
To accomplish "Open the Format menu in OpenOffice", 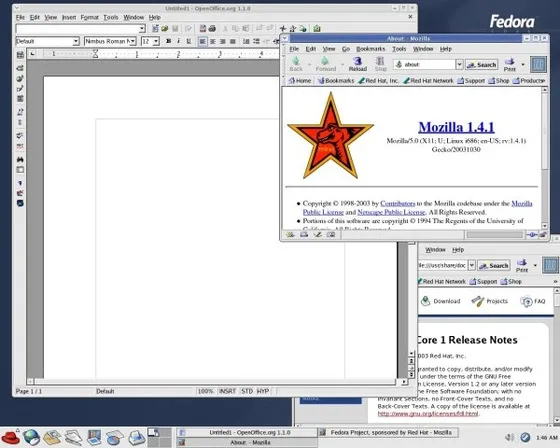I will (x=89, y=17).
